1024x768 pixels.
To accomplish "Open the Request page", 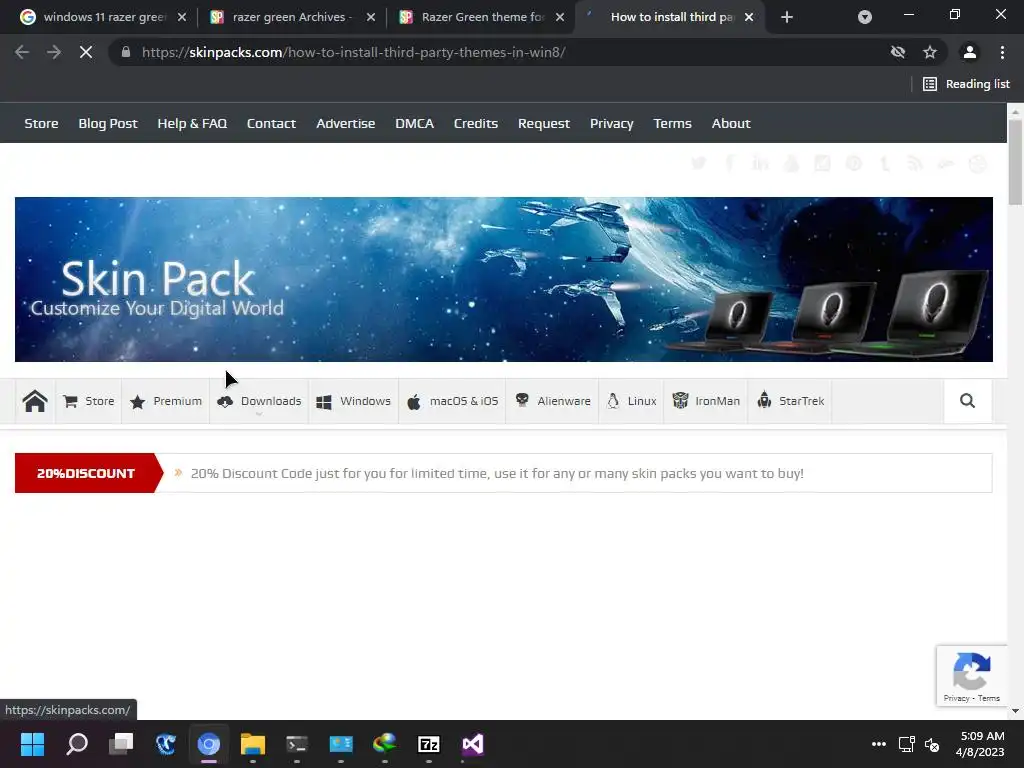I will coord(543,123).
